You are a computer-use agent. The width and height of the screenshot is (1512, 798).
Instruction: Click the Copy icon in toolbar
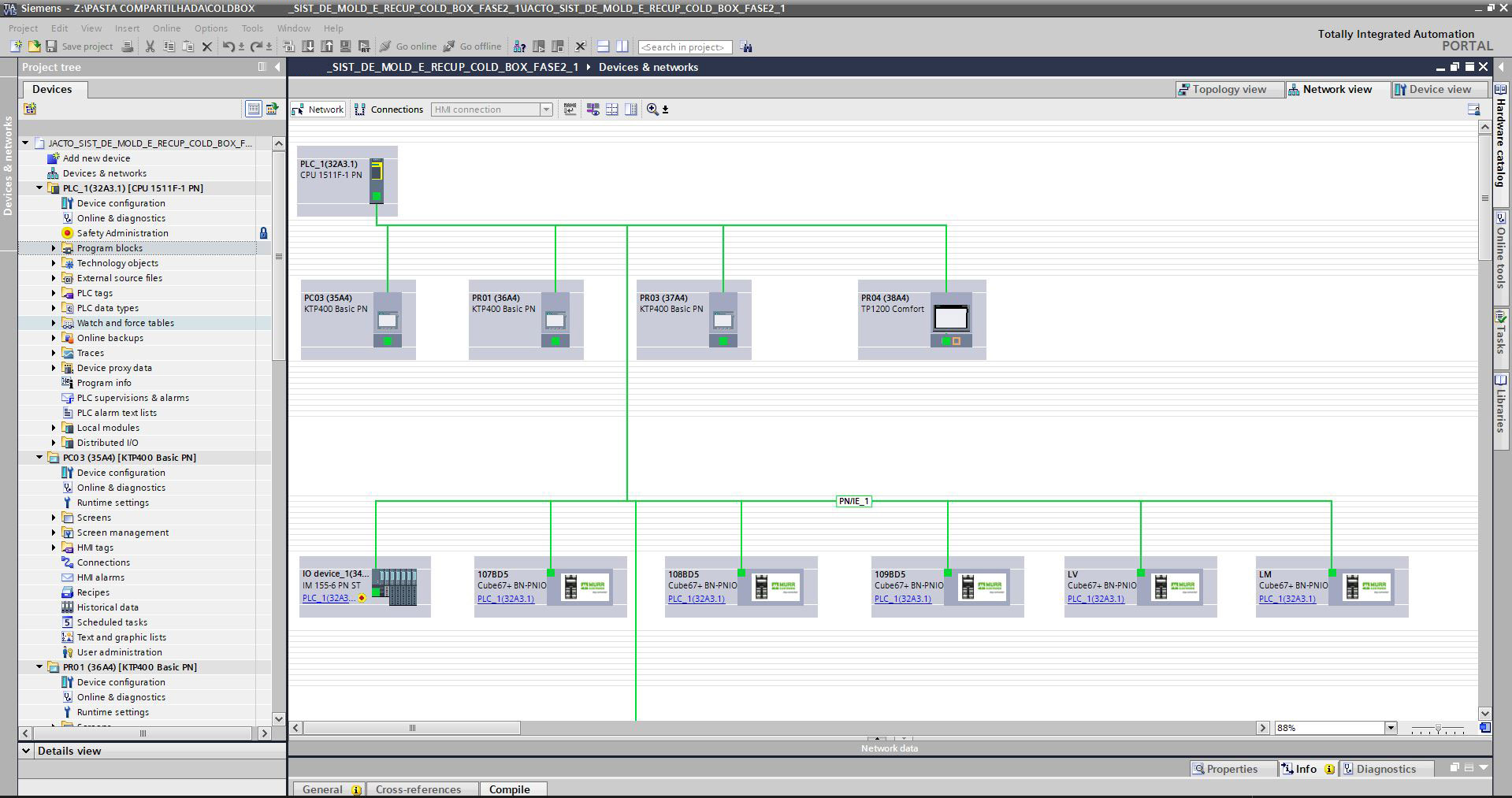169,46
